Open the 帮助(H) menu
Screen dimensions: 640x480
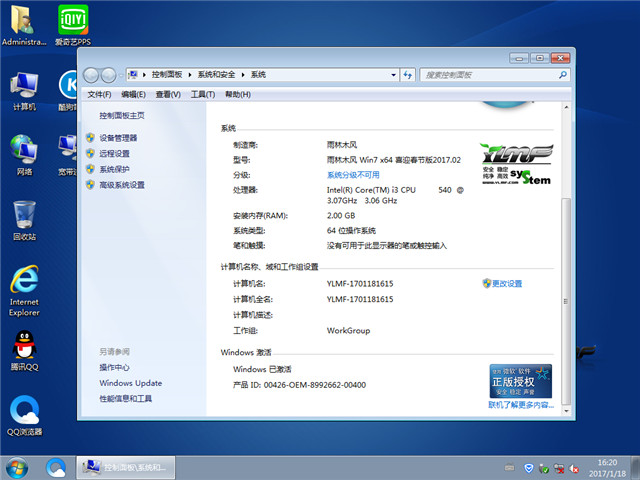coord(238,94)
